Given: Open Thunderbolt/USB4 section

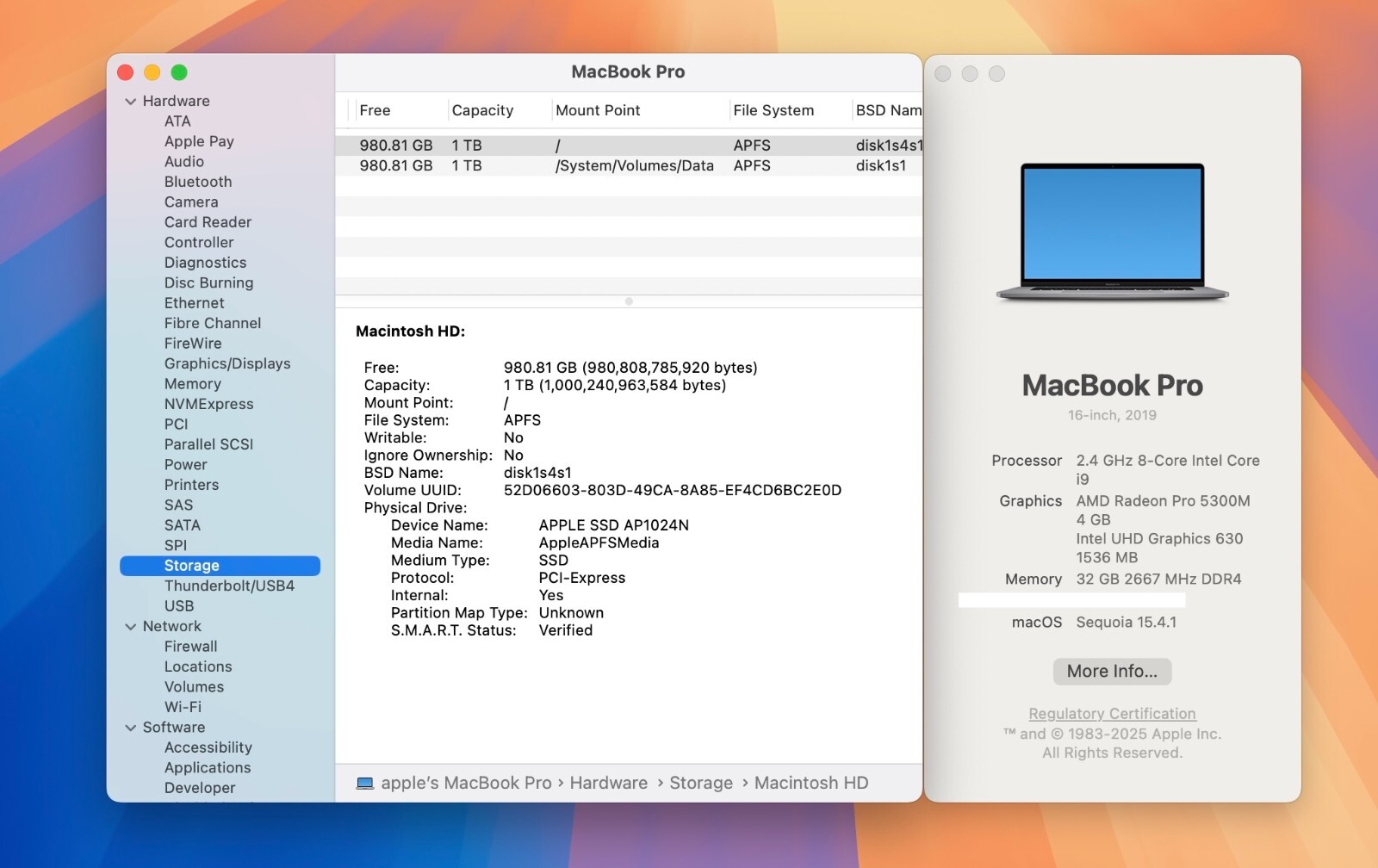Looking at the screenshot, I should coord(229,586).
